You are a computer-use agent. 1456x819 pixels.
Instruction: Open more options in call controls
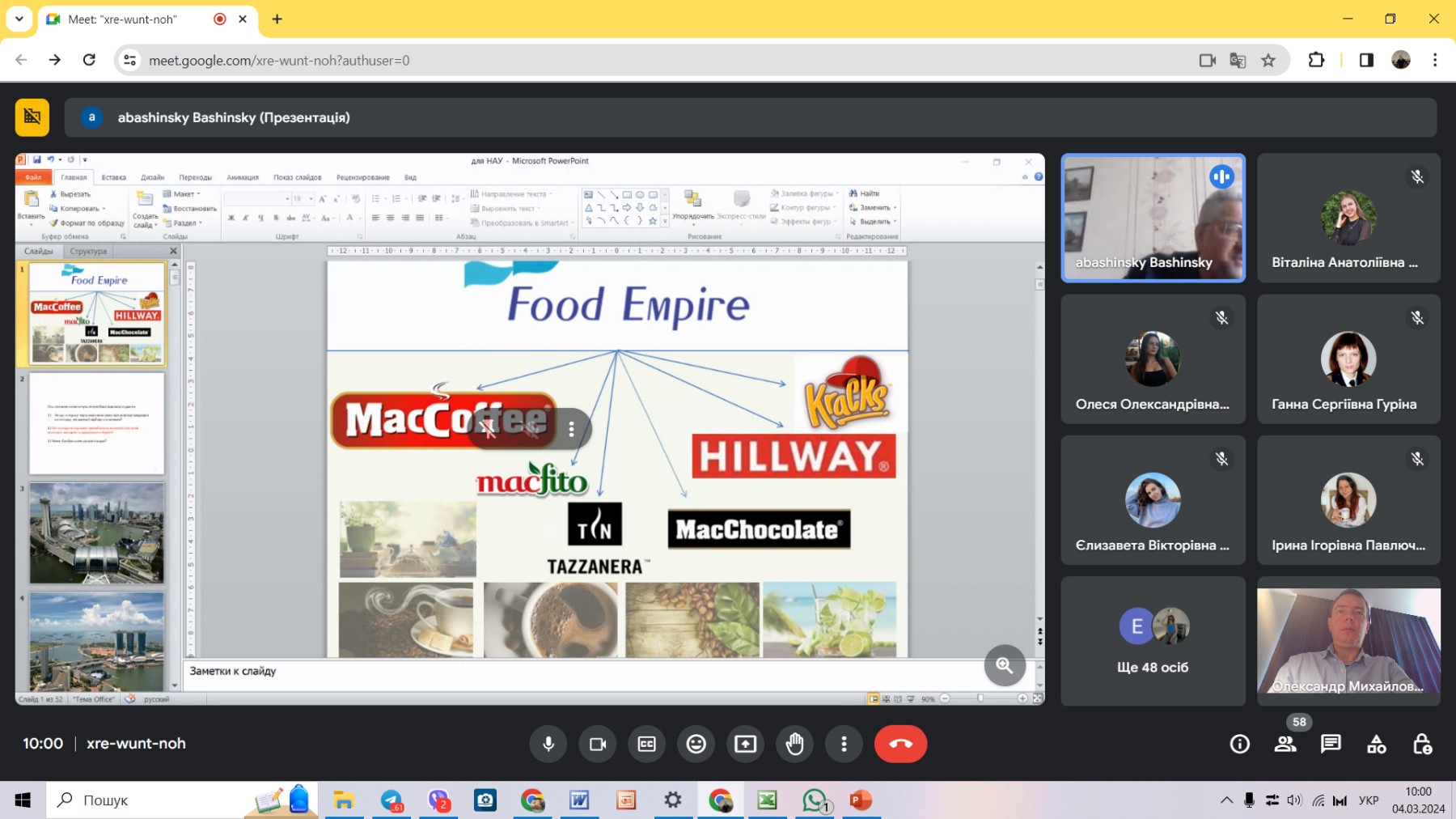coord(844,744)
